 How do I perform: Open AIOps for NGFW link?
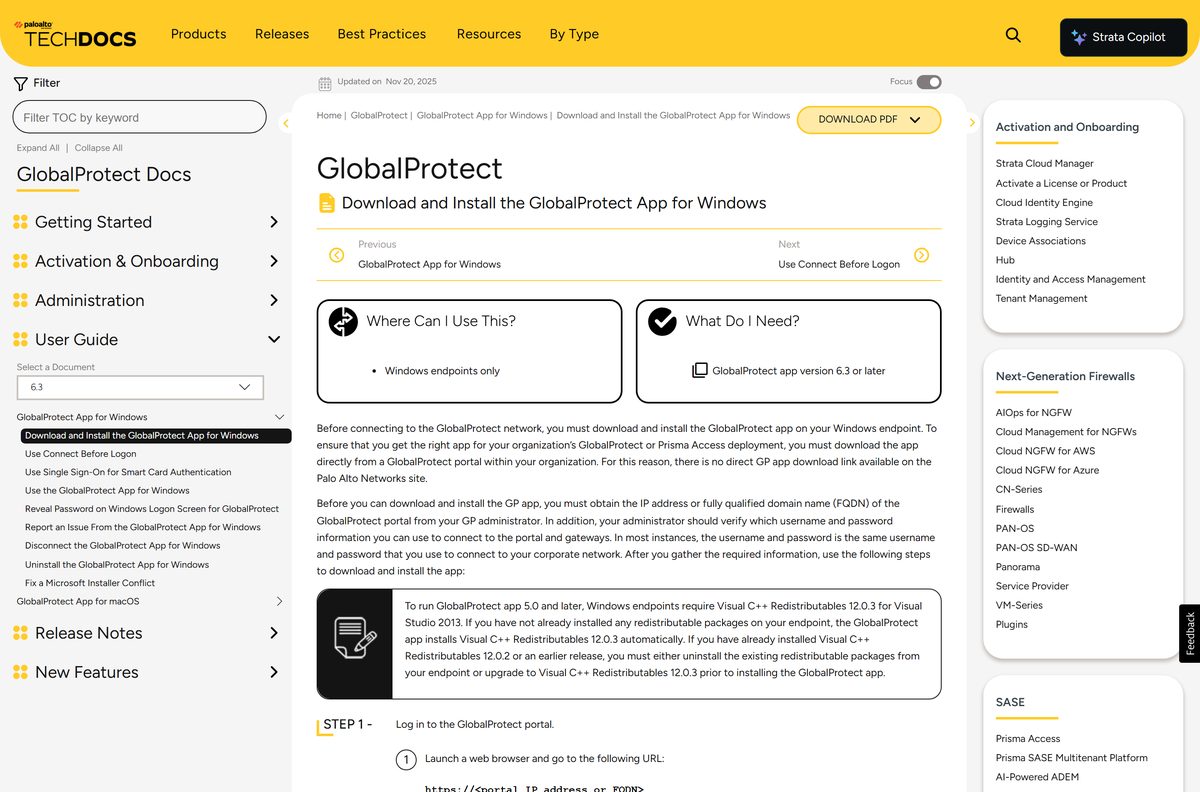1034,413
